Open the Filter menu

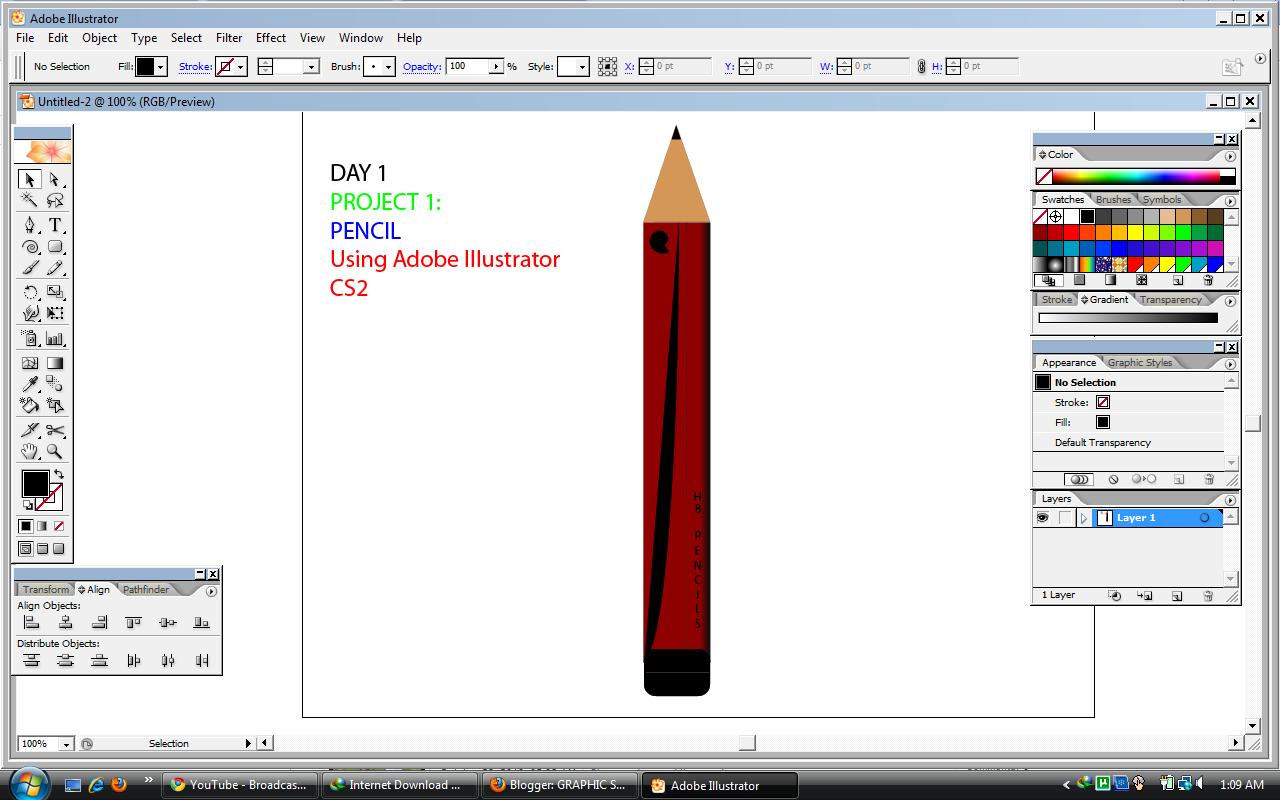coord(229,38)
